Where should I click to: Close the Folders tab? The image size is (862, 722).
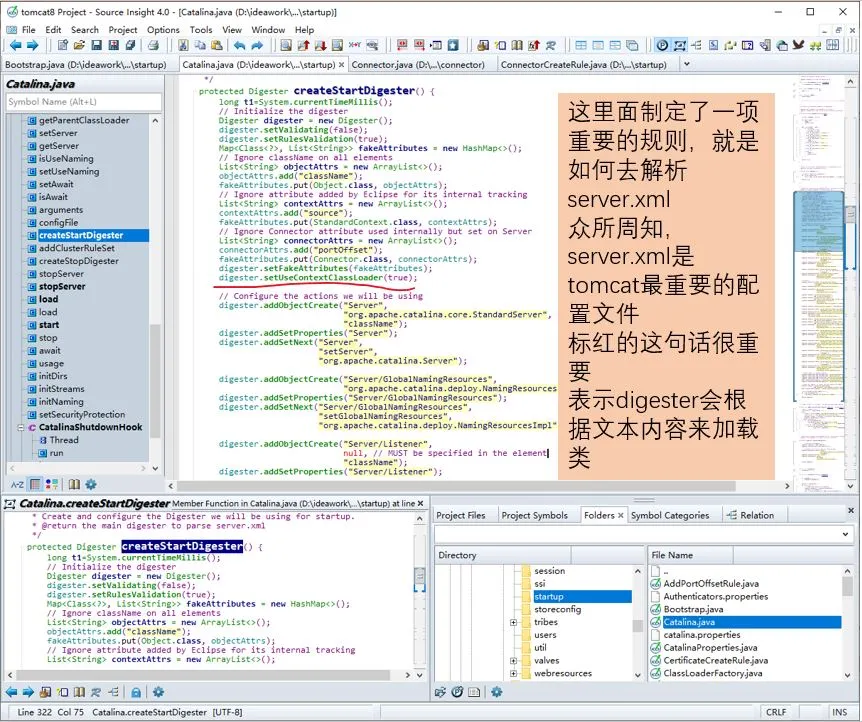621,515
